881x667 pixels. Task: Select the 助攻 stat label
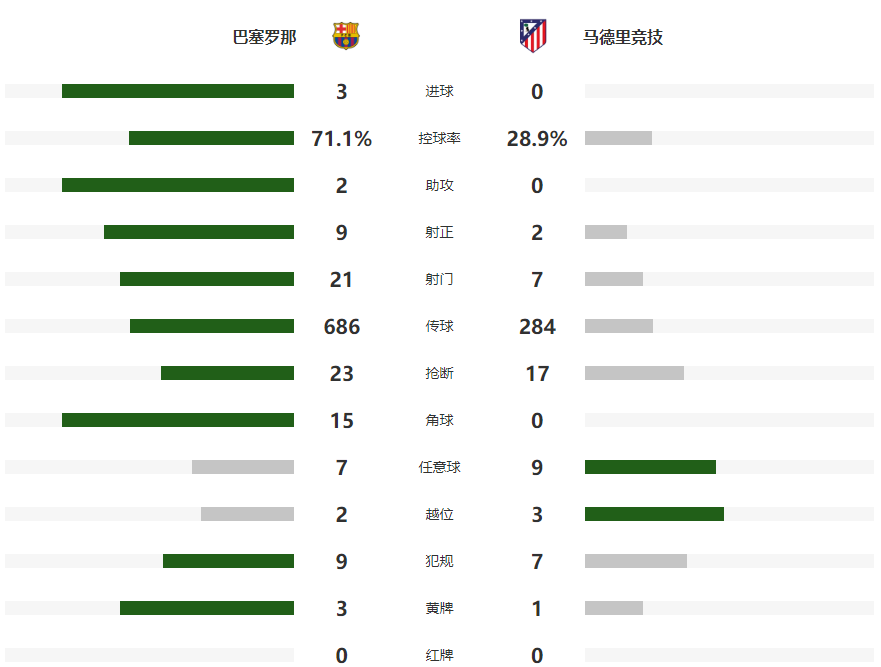439,185
